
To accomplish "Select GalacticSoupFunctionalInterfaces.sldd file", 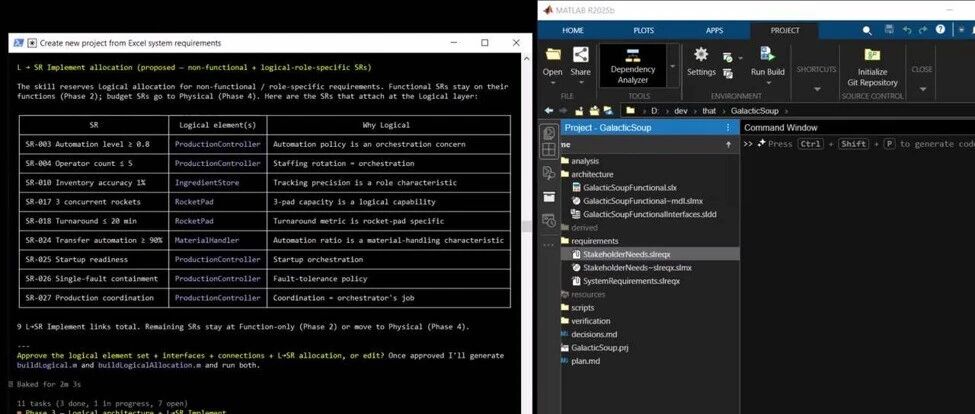I will [x=649, y=214].
